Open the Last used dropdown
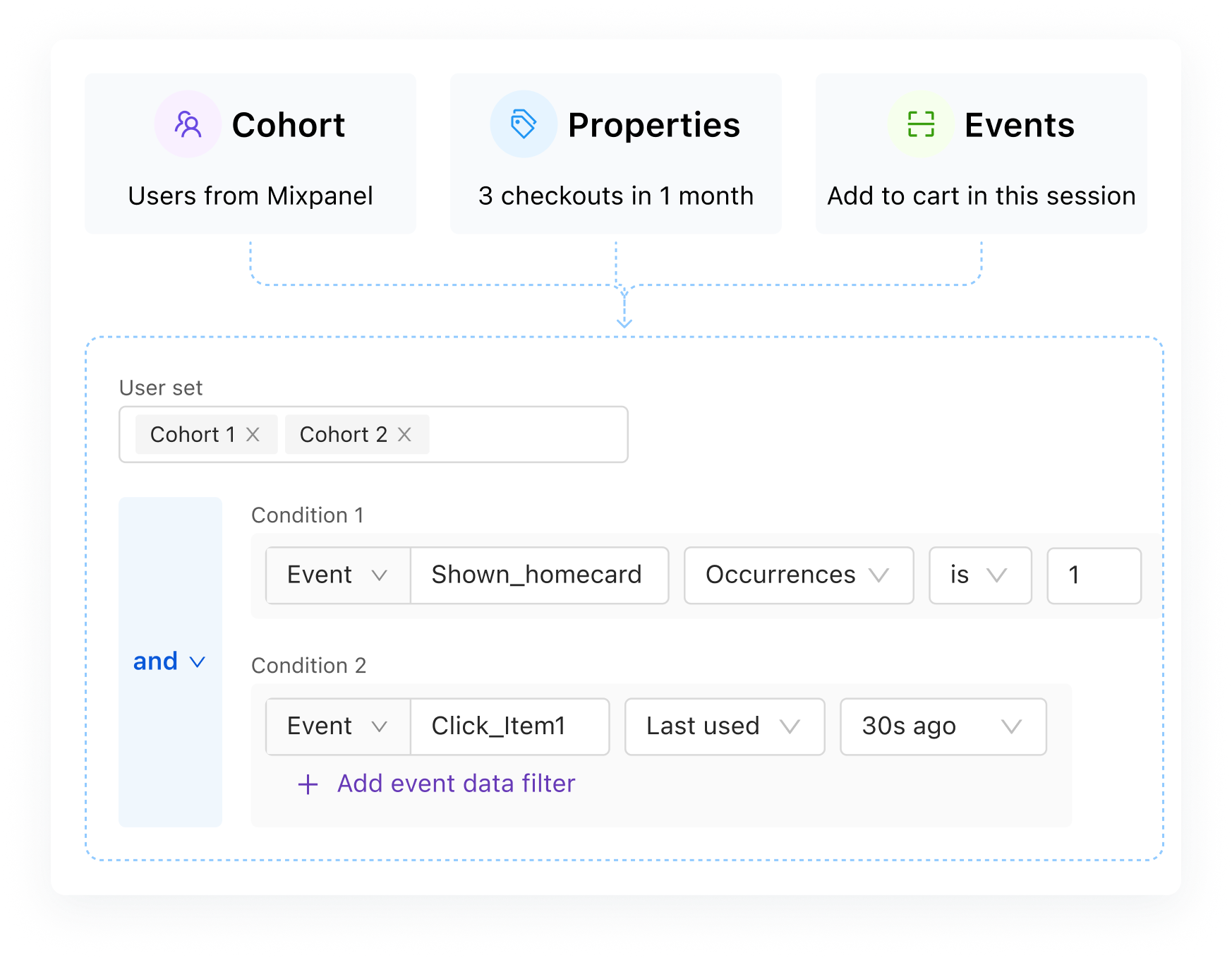Image resolution: width=1232 pixels, height=958 pixels. tap(724, 726)
